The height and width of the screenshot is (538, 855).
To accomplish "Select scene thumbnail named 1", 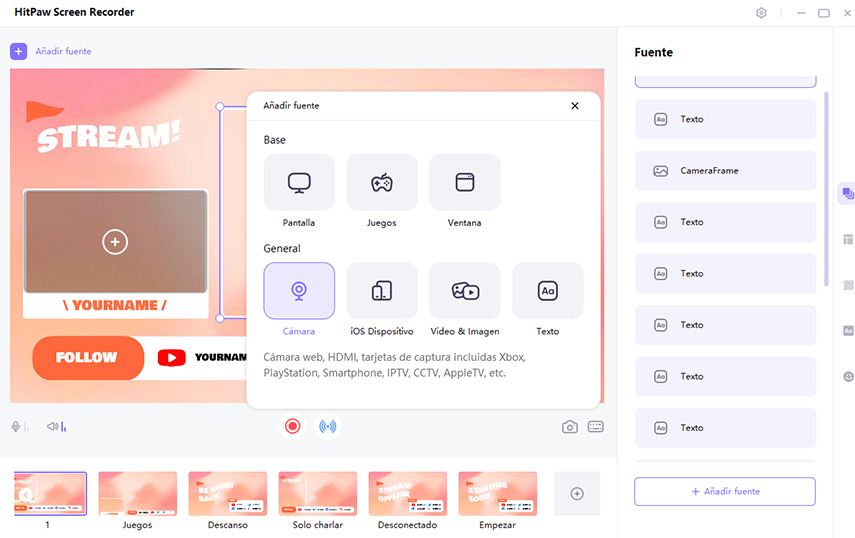I will [50, 494].
